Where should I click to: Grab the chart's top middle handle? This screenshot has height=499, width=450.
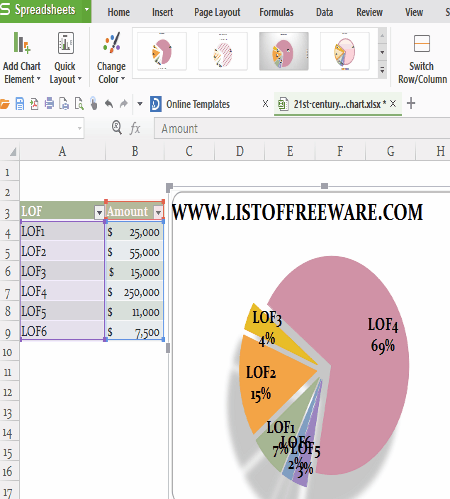[324, 186]
